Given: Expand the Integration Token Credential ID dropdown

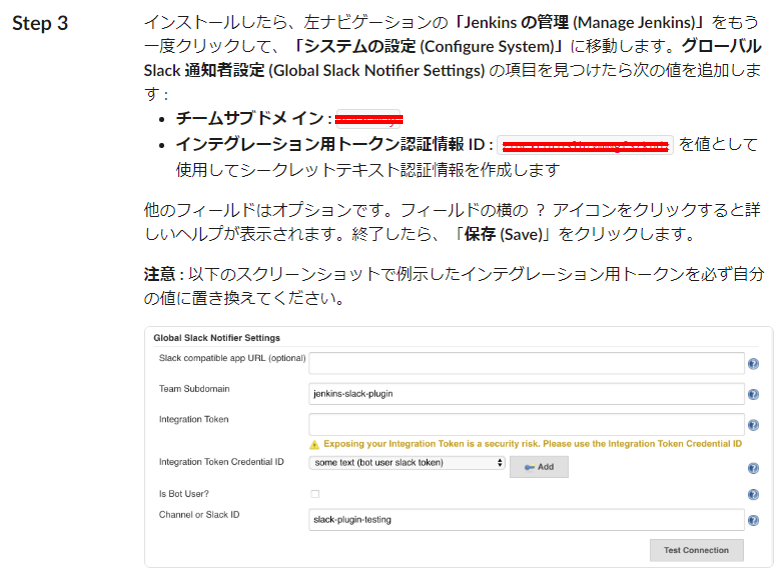Looking at the screenshot, I should (x=407, y=463).
